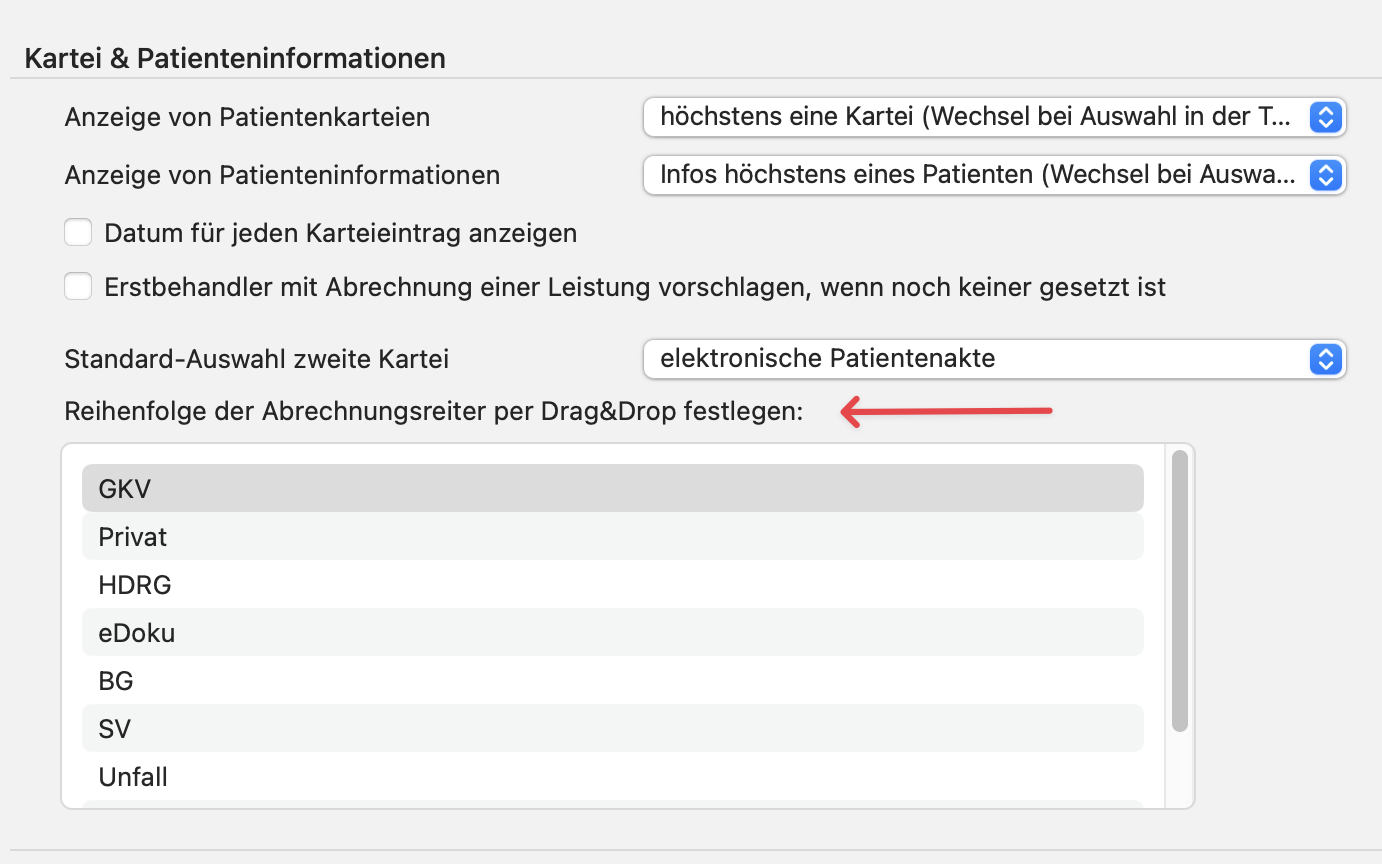Click the chevron icon on Standard-Auswahl zweite Kartei
1382x864 pixels.
1326,359
